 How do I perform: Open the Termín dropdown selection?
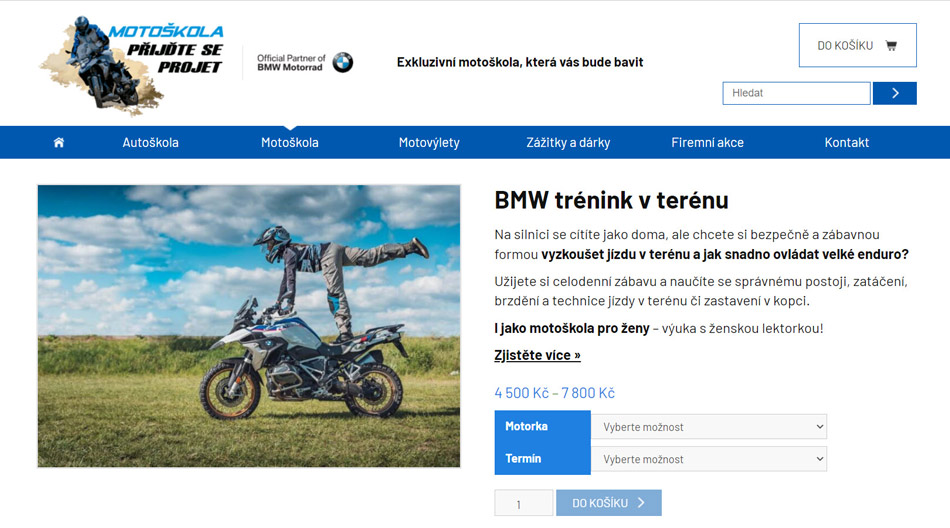click(709, 459)
